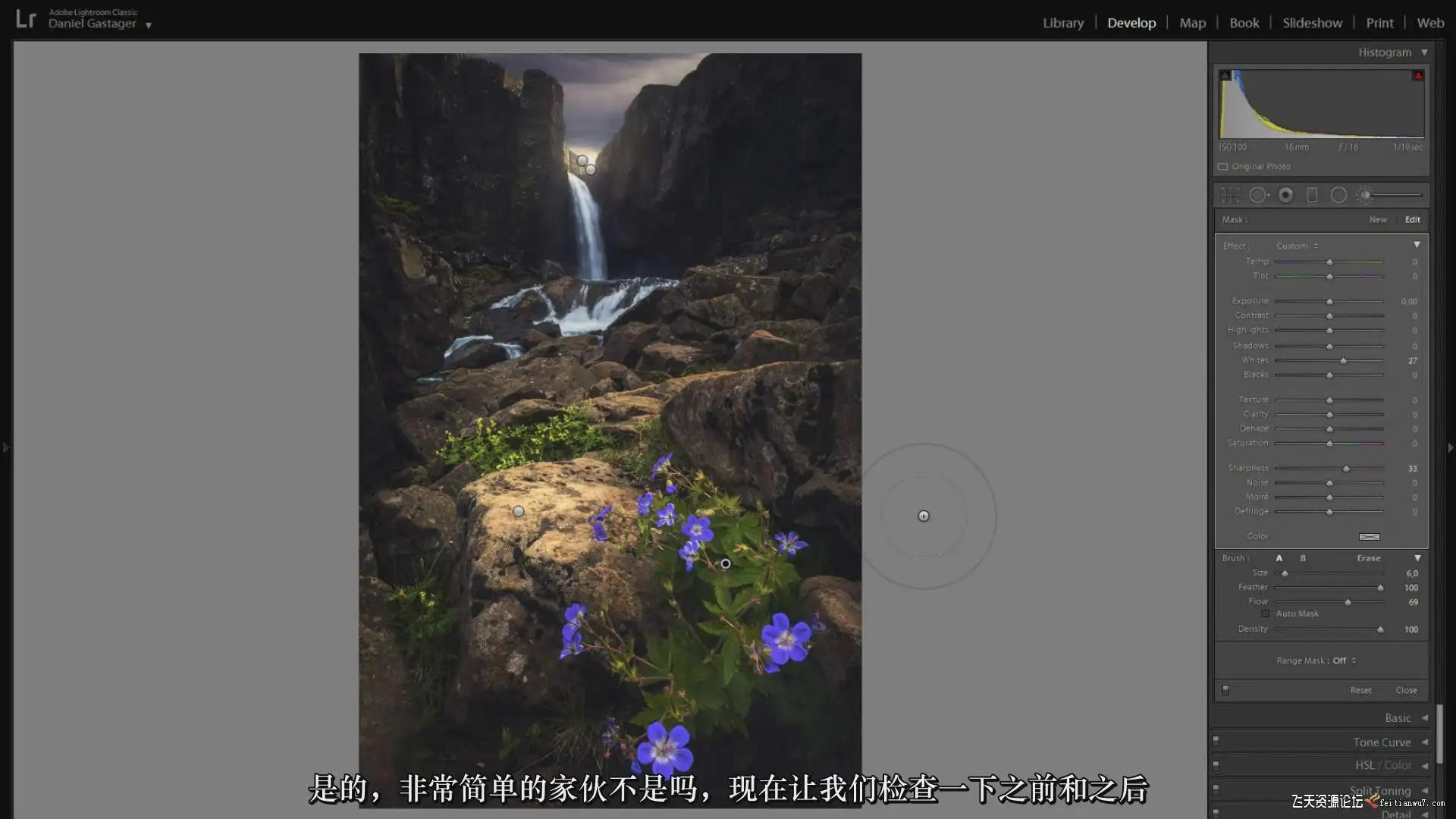1456x819 pixels.
Task: Select the Crop Overlay tool
Action: coord(1230,196)
